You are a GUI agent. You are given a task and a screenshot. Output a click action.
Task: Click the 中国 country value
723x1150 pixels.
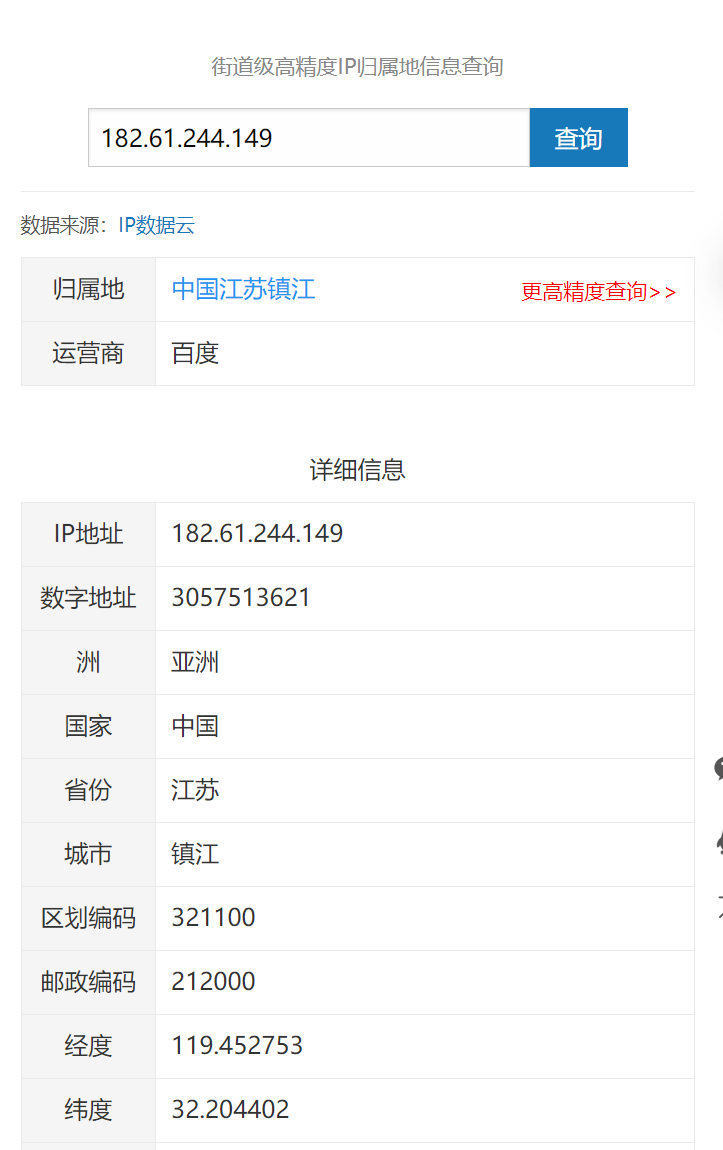click(x=195, y=726)
